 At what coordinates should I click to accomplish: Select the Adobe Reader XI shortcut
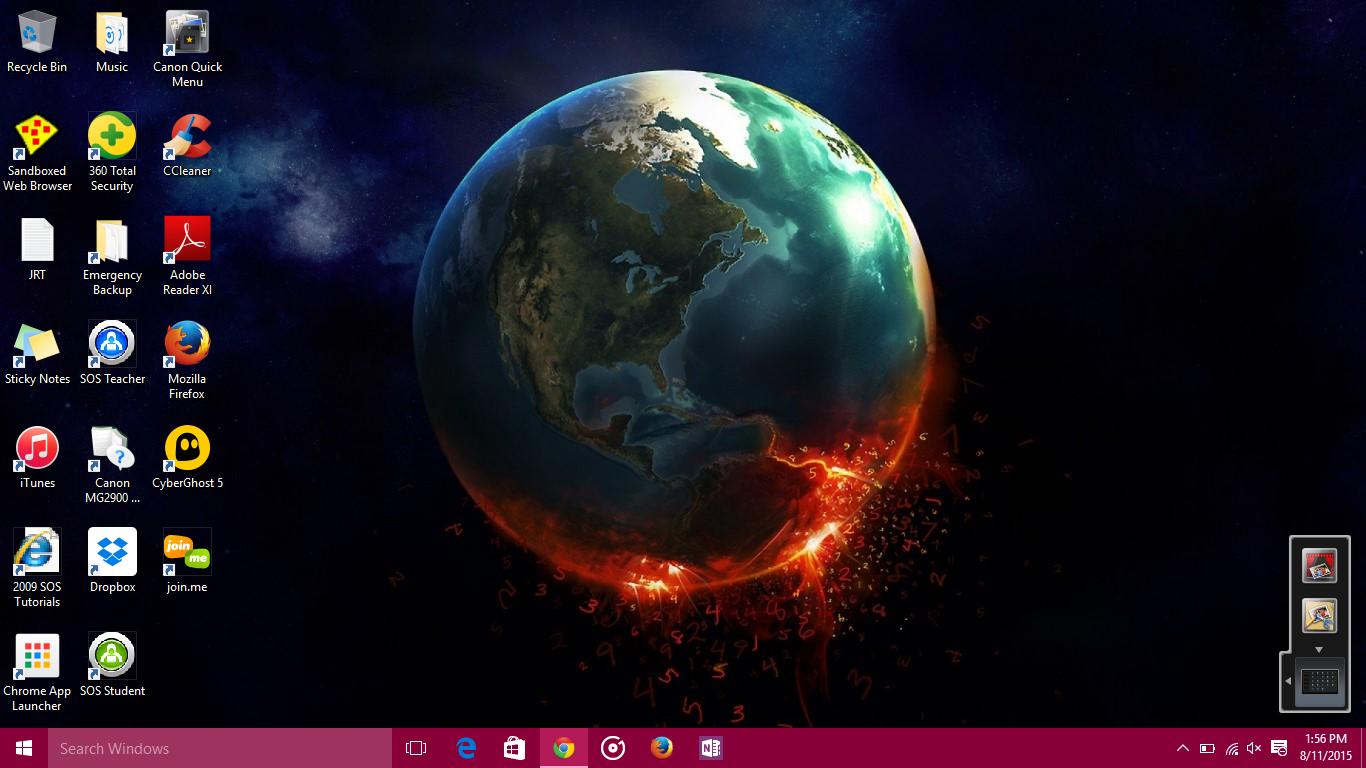(187, 257)
